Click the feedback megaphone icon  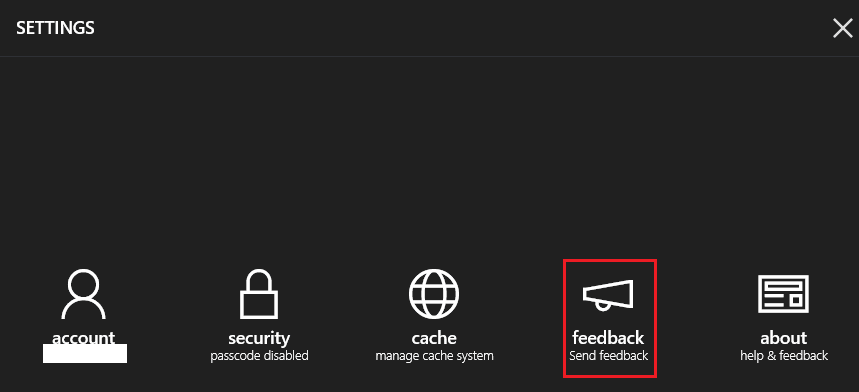coord(608,296)
